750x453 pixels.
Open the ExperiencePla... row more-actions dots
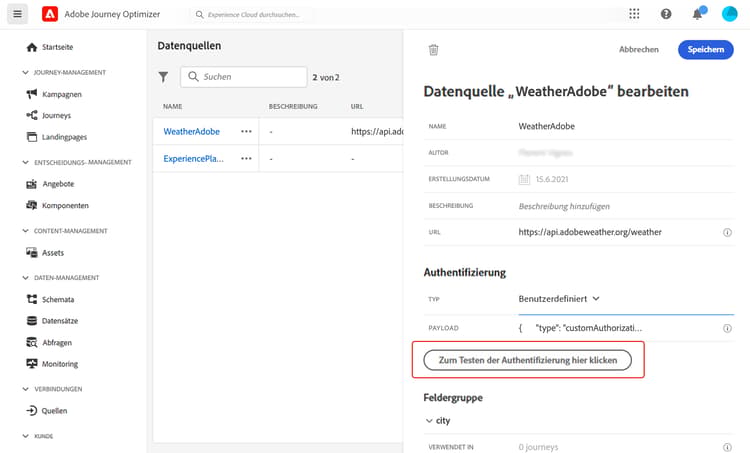pyautogui.click(x=246, y=159)
